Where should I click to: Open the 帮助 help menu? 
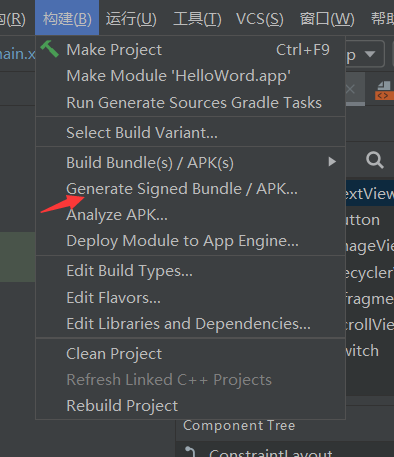point(383,18)
